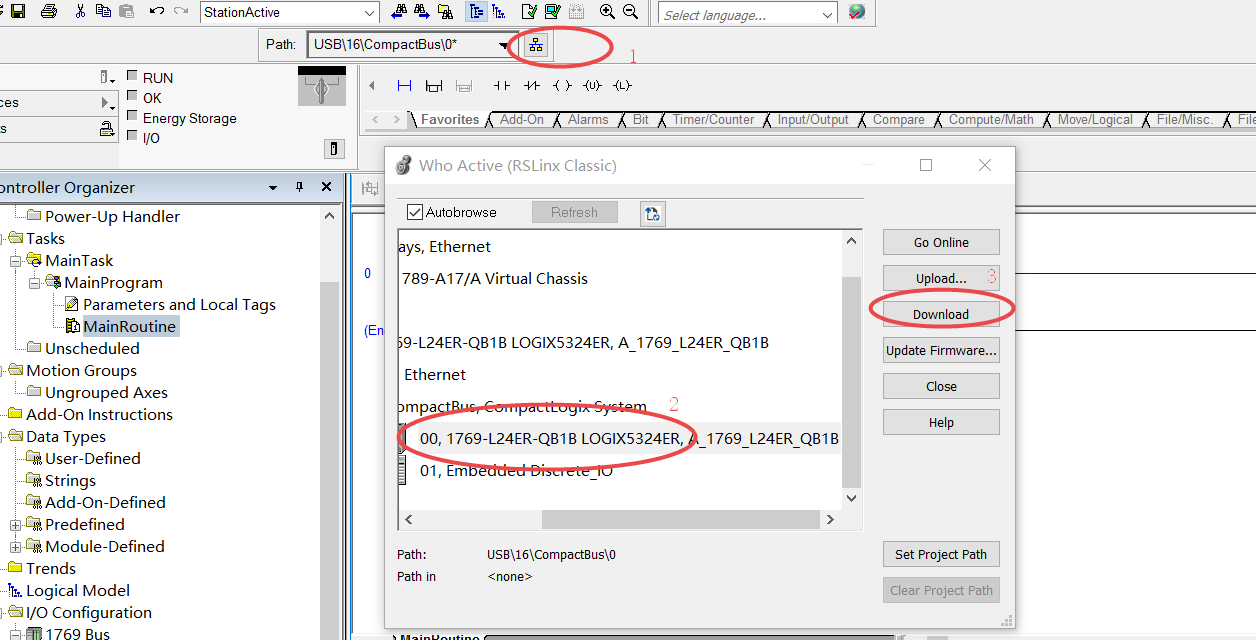
Task: Collapse the MainProgram tree node
Action: [35, 283]
